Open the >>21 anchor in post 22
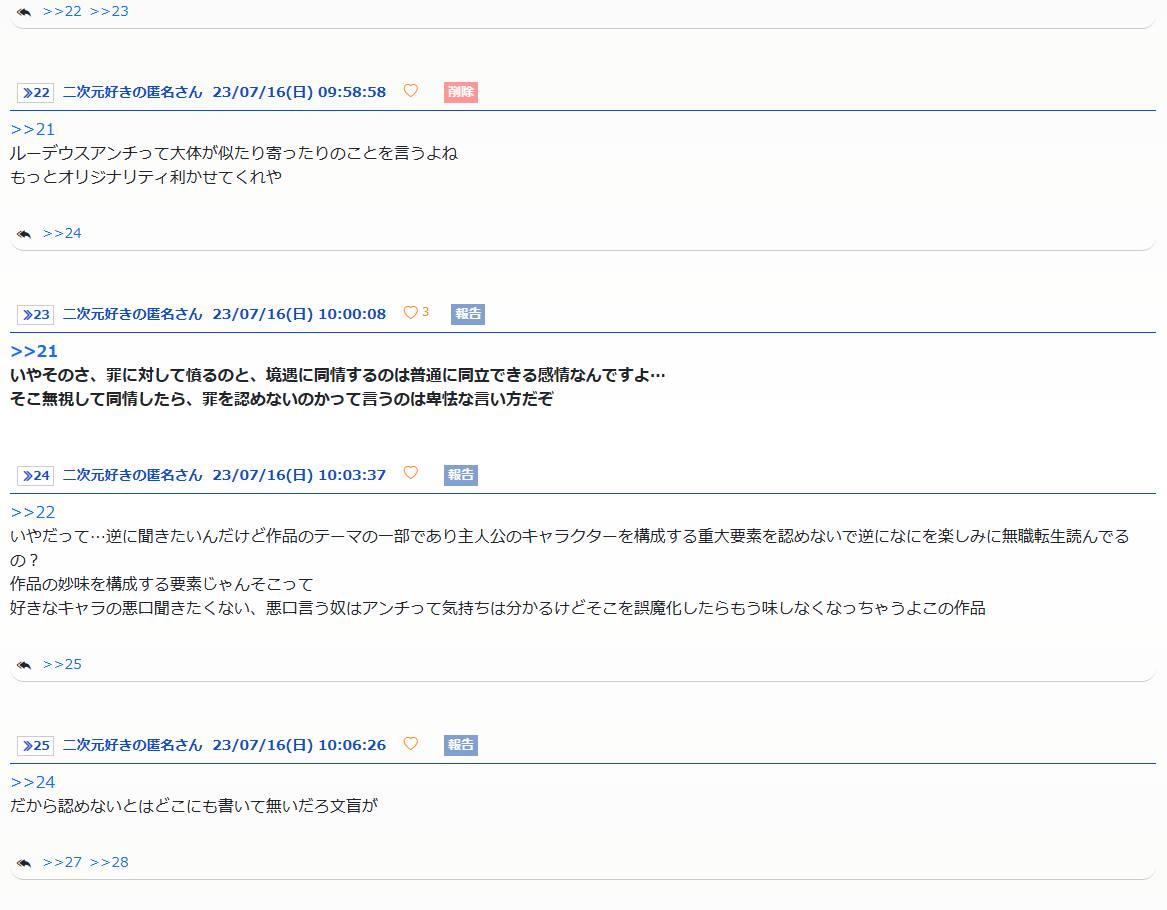 [x=33, y=129]
